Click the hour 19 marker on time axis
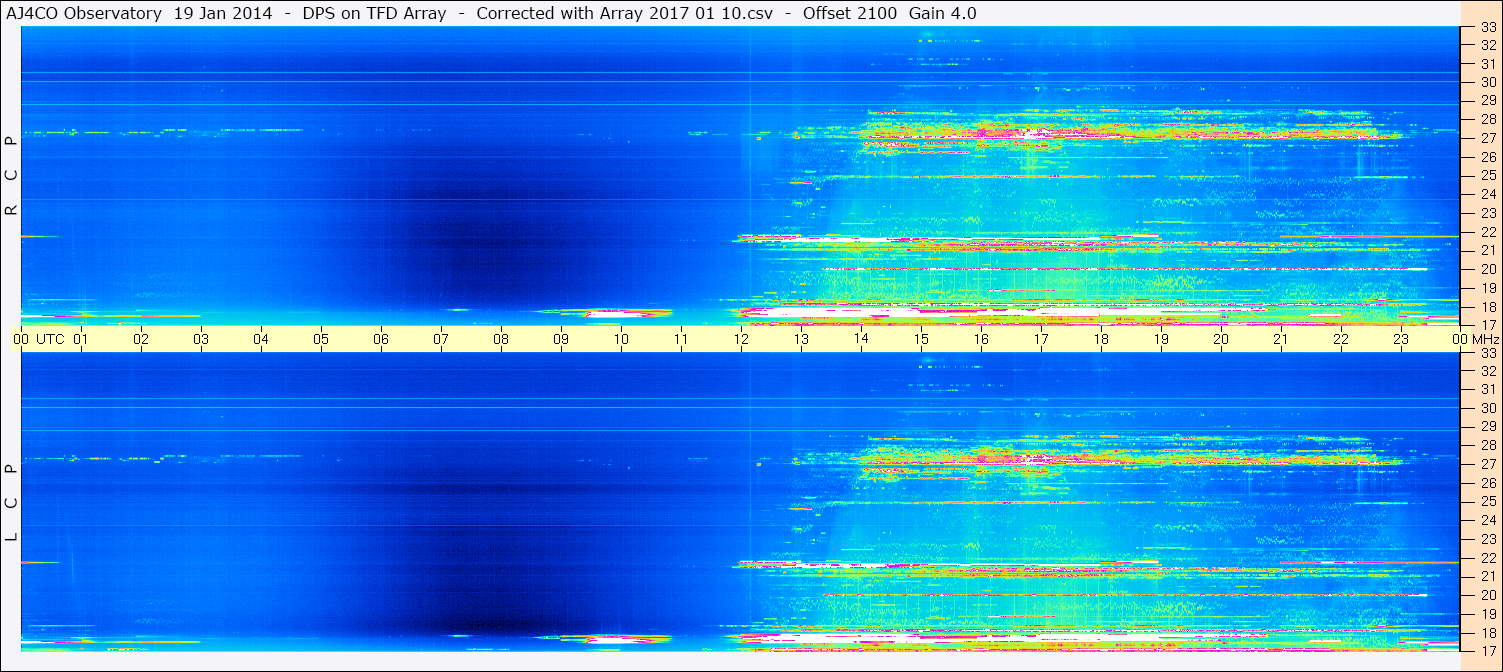1503x672 pixels. tap(1161, 339)
